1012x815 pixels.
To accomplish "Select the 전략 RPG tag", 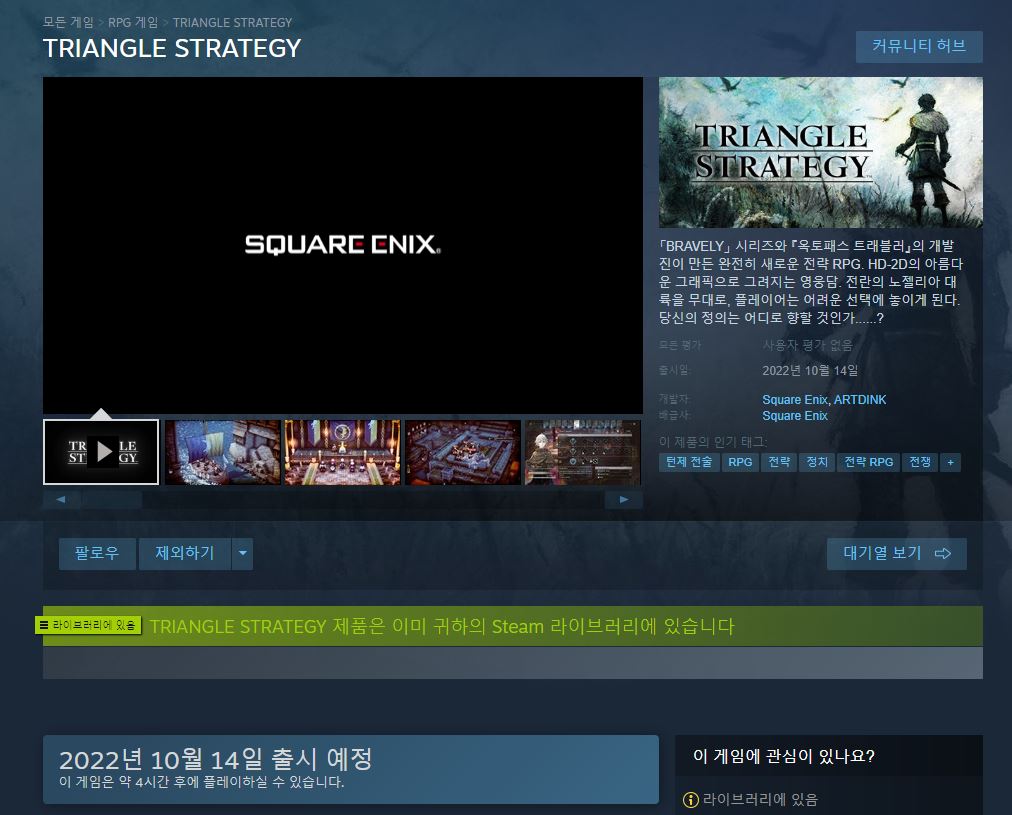I will [x=868, y=462].
